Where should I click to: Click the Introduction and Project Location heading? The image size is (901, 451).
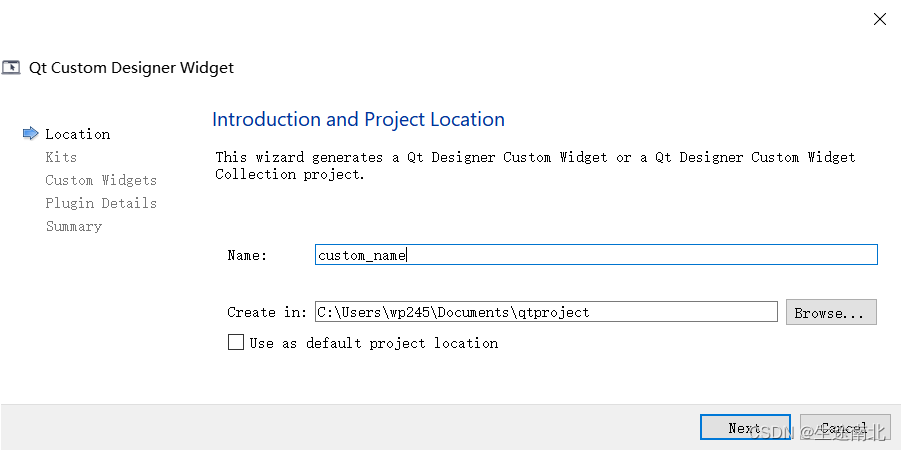[359, 119]
